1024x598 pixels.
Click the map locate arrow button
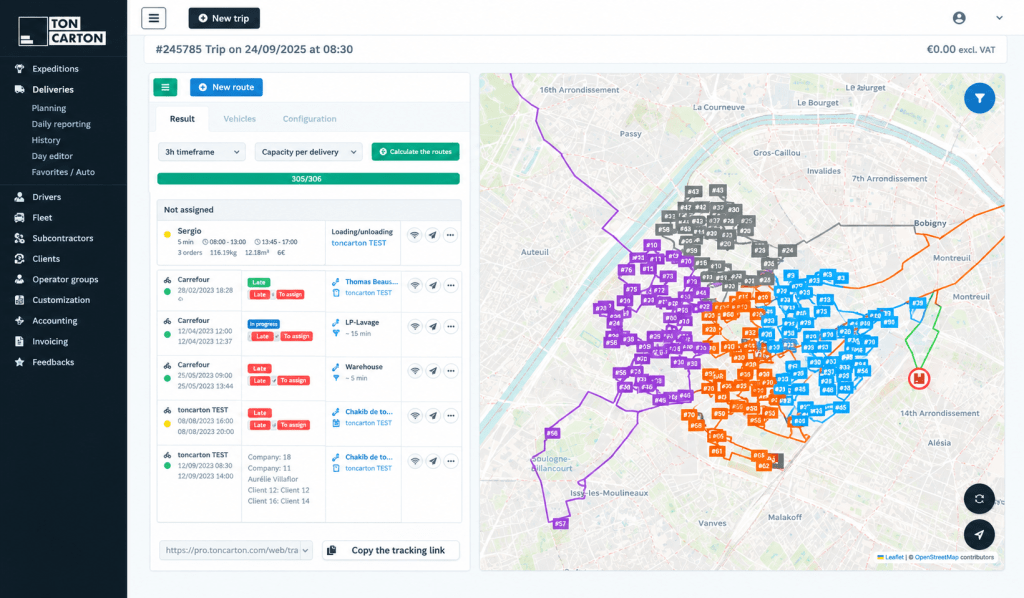(x=979, y=535)
